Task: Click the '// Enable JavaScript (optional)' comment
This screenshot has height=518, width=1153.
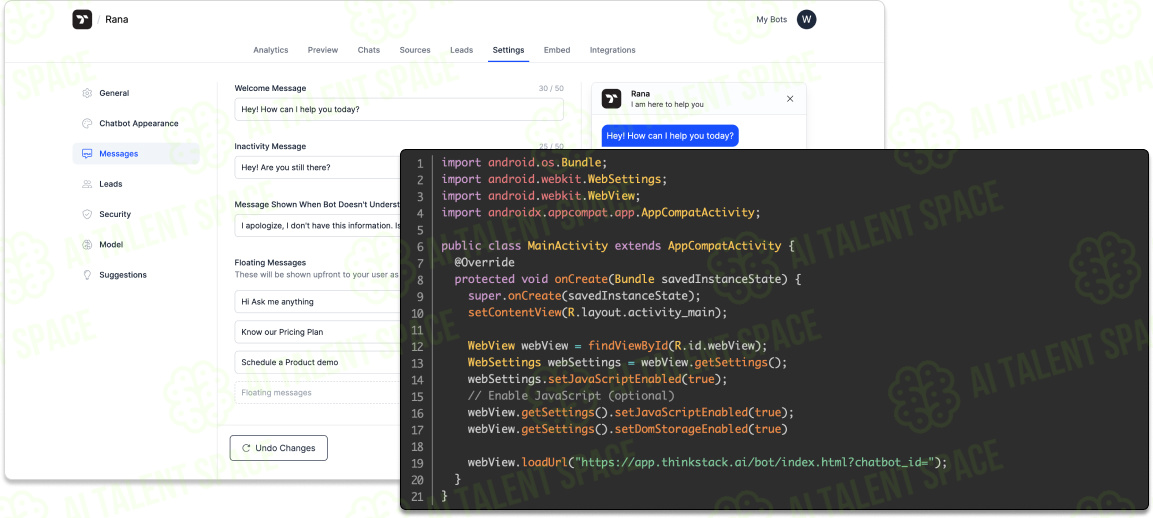Action: point(571,396)
